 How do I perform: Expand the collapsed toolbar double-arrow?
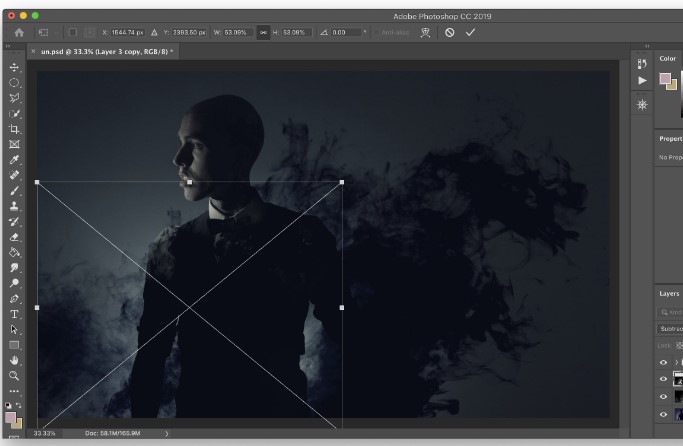pos(8,46)
